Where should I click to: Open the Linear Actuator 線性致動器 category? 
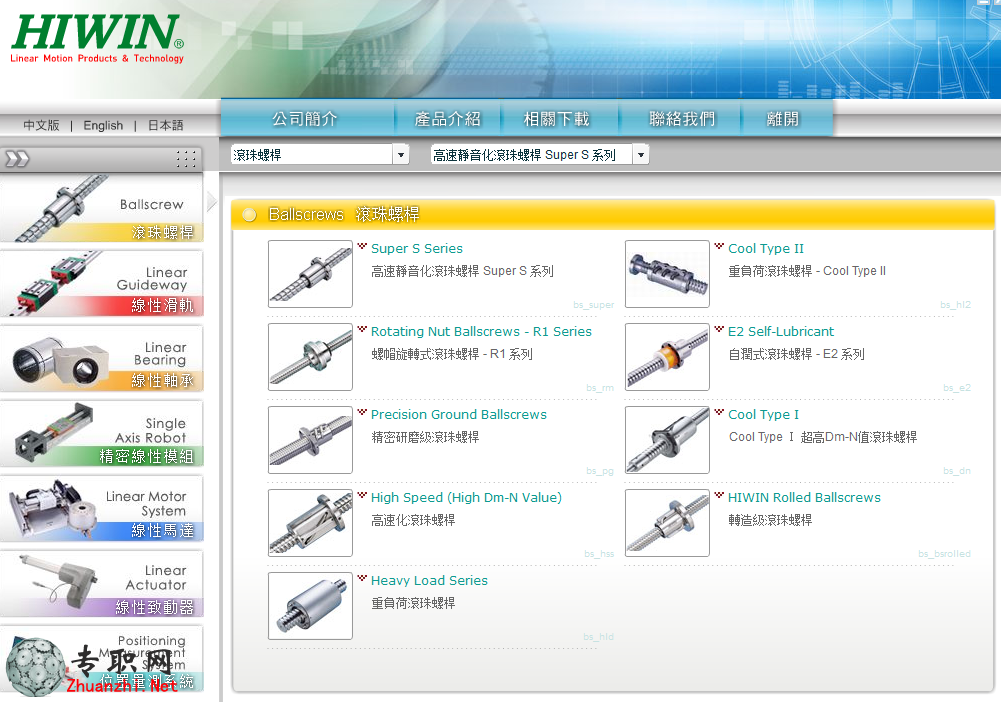[x=102, y=585]
